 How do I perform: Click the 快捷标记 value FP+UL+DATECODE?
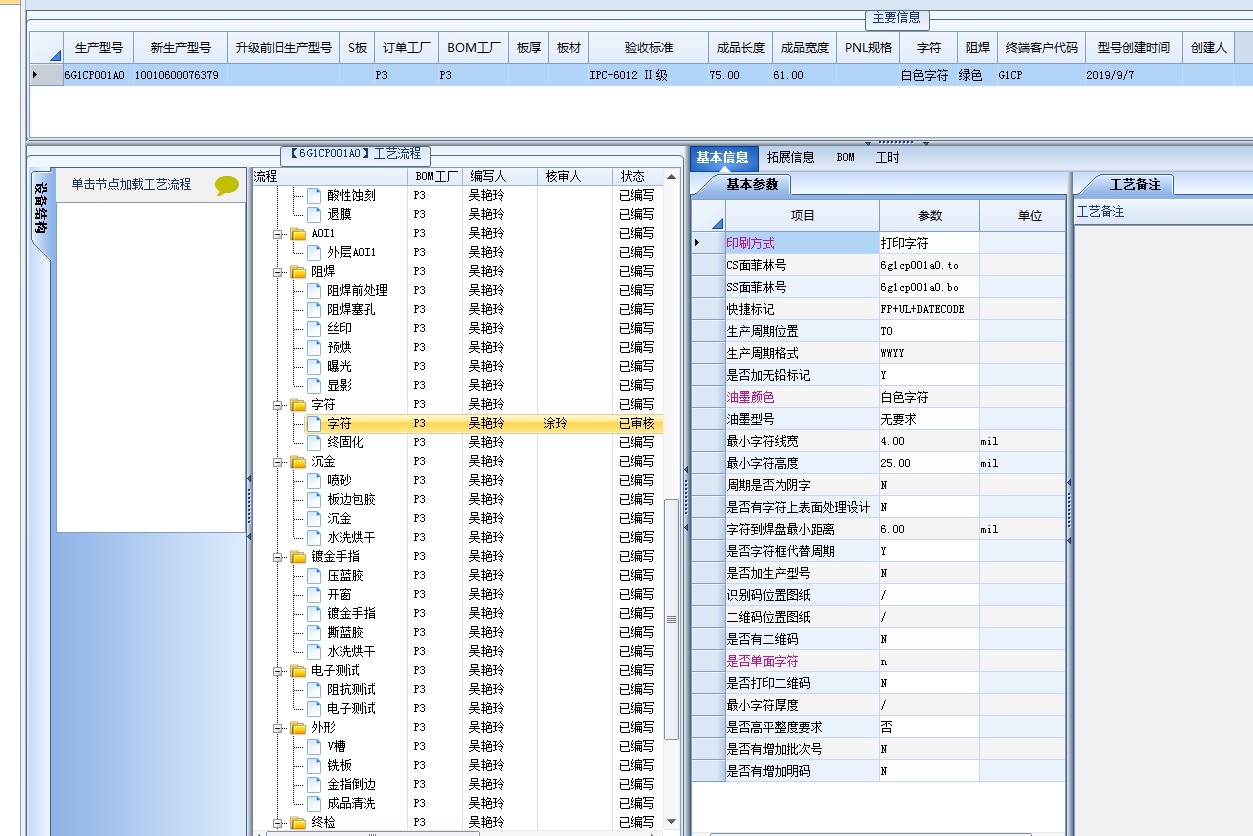[928, 309]
